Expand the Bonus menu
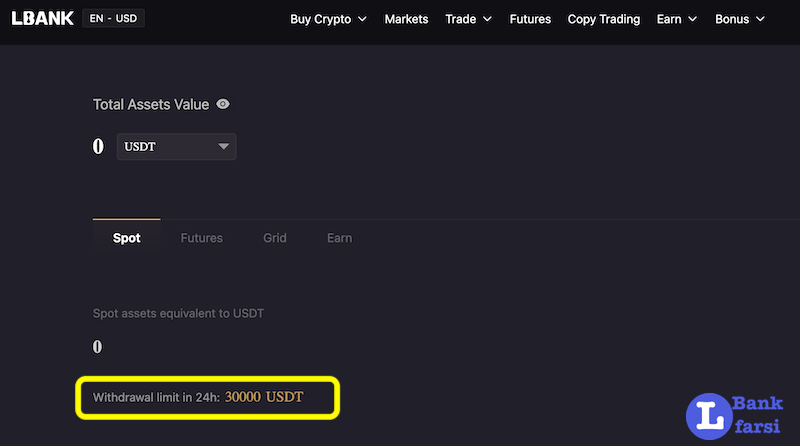Image resolution: width=800 pixels, height=446 pixels. [x=739, y=19]
